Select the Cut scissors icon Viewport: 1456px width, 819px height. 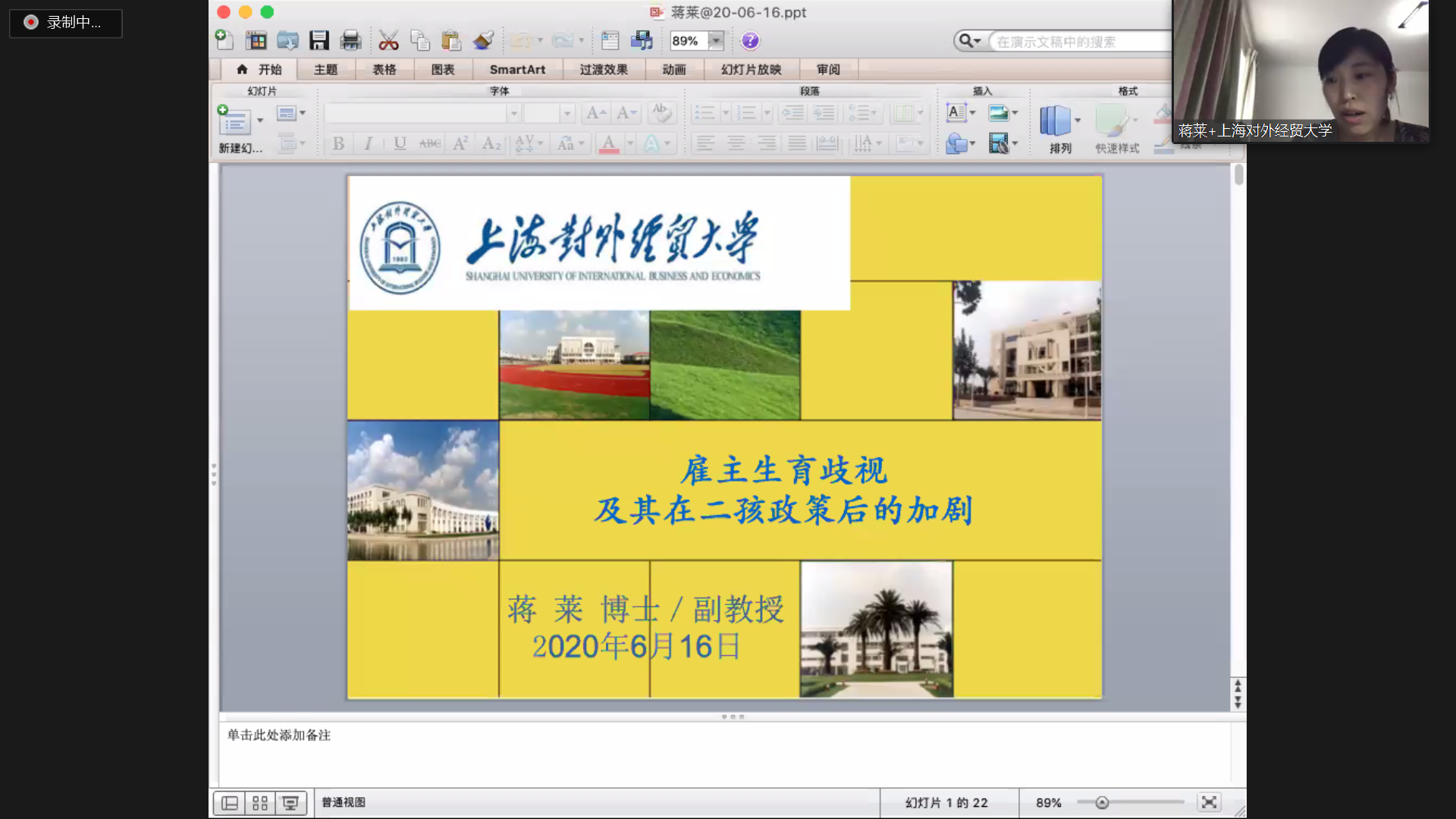388,41
